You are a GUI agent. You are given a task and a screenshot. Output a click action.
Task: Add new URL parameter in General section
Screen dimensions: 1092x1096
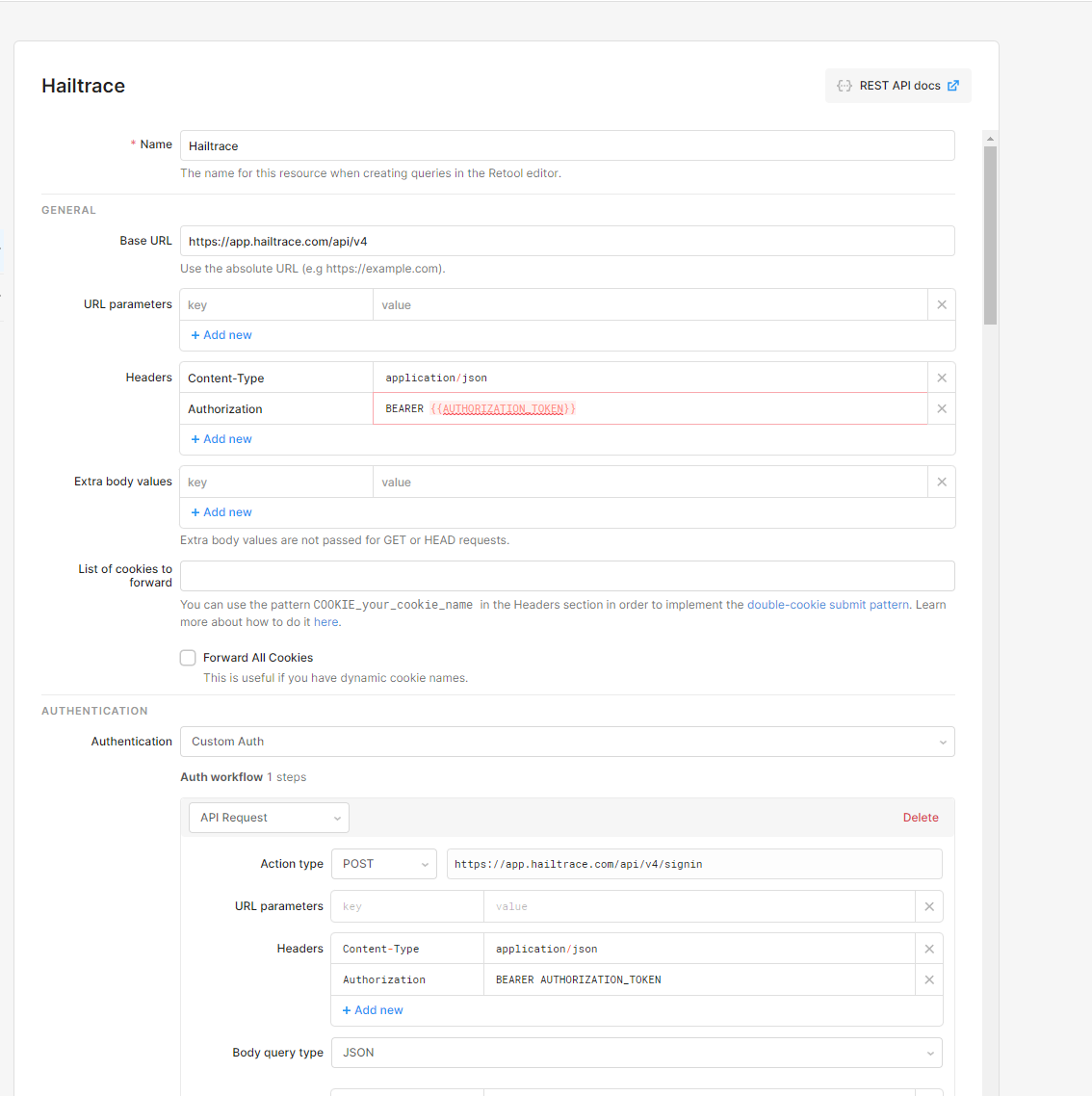[221, 335]
